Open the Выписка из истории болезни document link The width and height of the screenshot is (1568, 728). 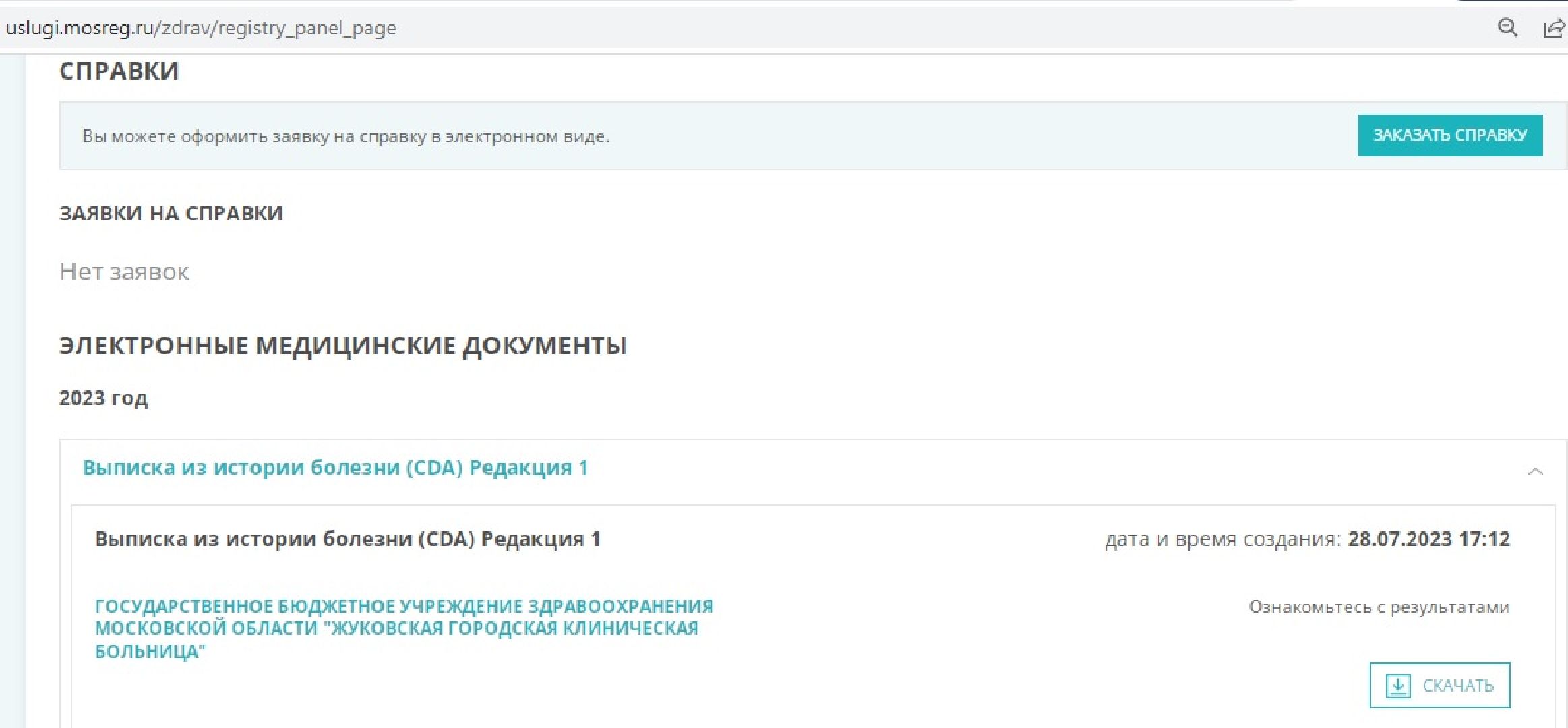coord(335,467)
